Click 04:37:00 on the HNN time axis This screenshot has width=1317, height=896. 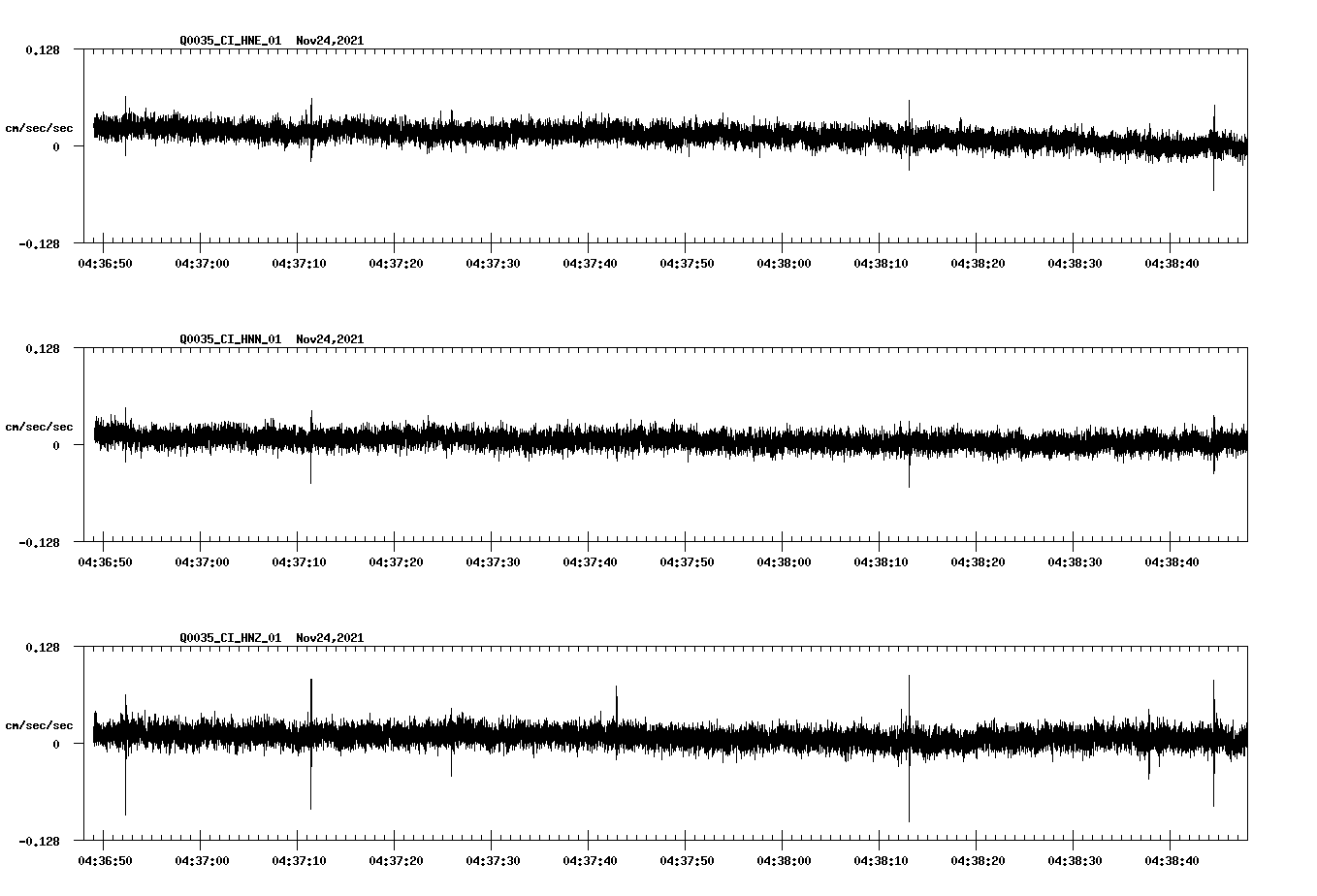pyautogui.click(x=202, y=562)
